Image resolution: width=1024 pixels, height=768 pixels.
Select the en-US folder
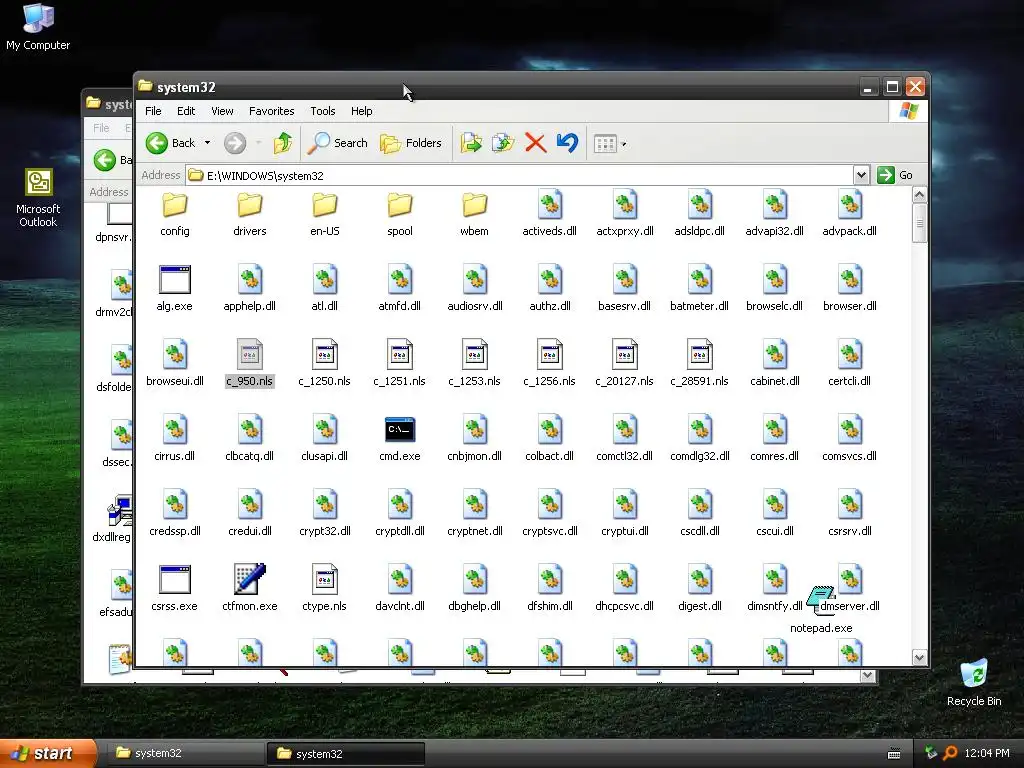coord(325,213)
